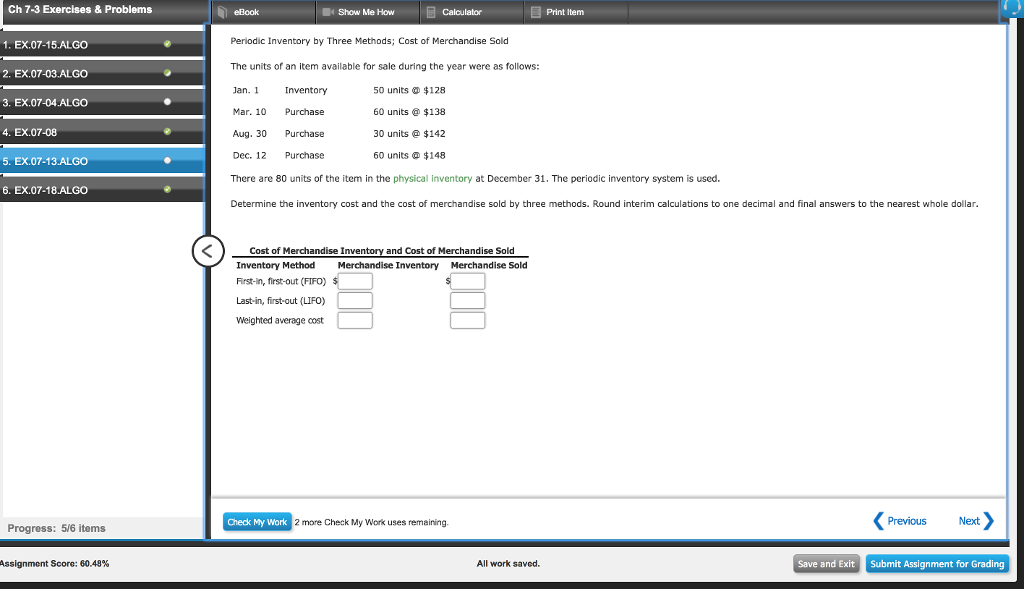Open Show Me How video
Image resolution: width=1024 pixels, height=589 pixels.
[x=368, y=12]
